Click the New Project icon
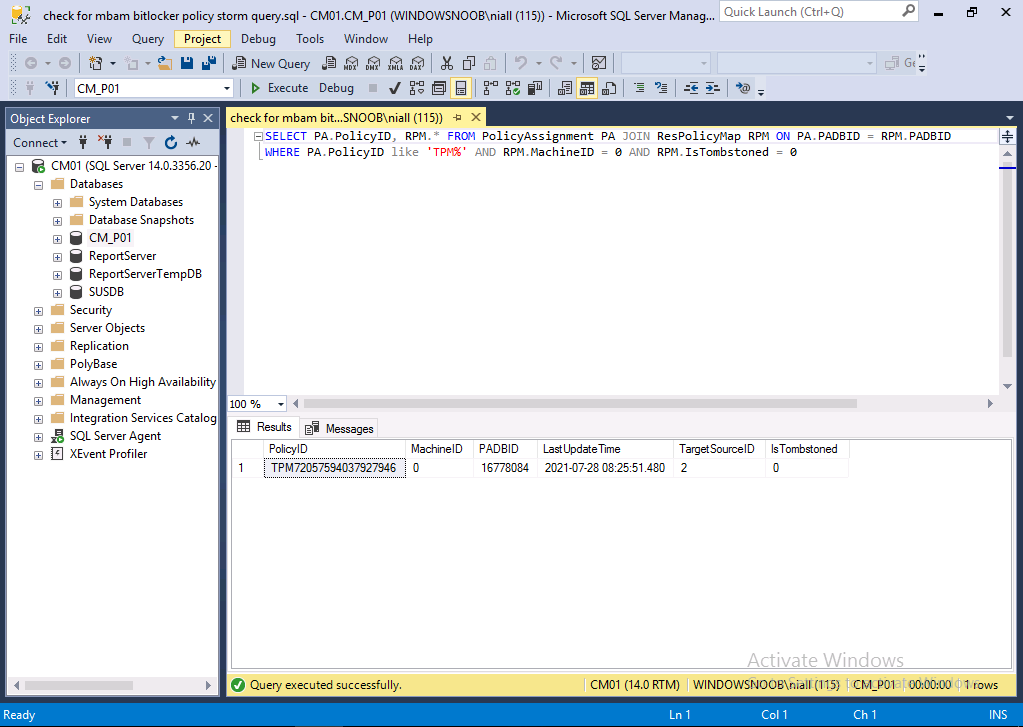 (x=95, y=63)
